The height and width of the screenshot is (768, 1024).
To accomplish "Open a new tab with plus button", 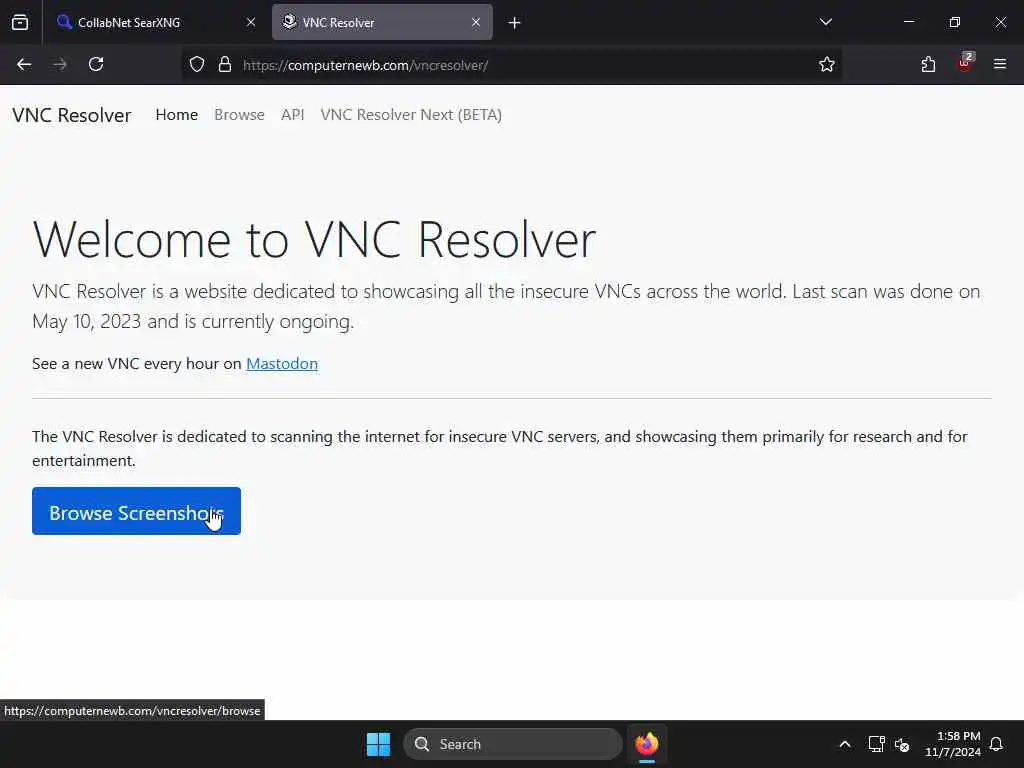I will pos(515,23).
